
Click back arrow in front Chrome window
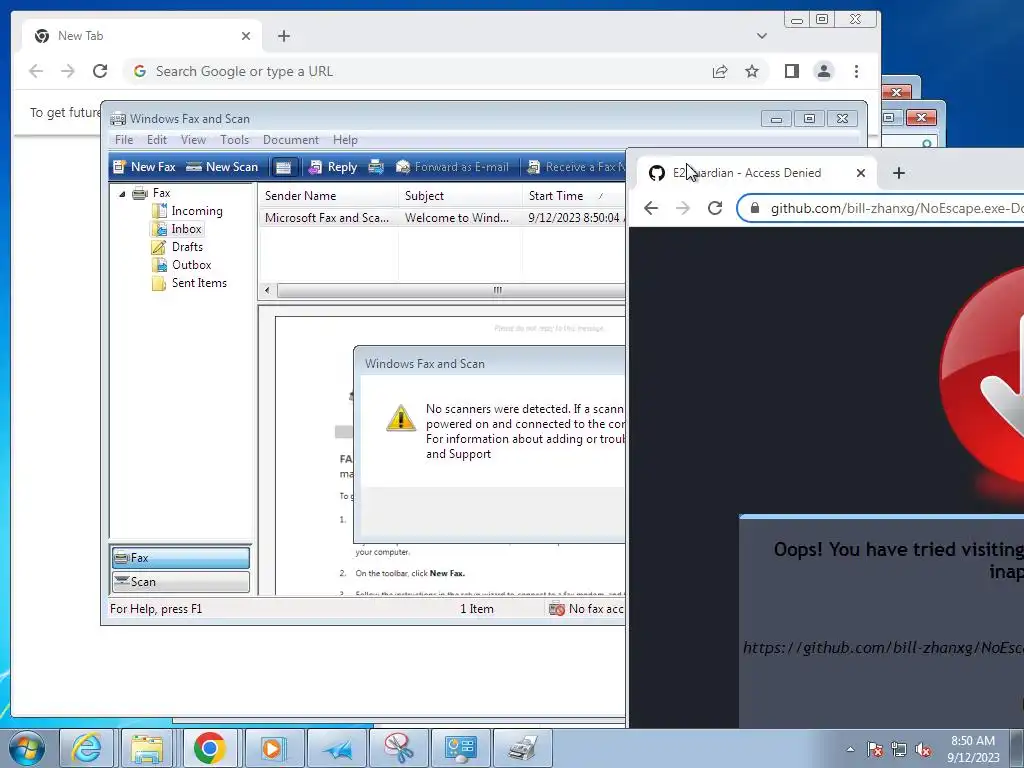pyautogui.click(x=651, y=208)
